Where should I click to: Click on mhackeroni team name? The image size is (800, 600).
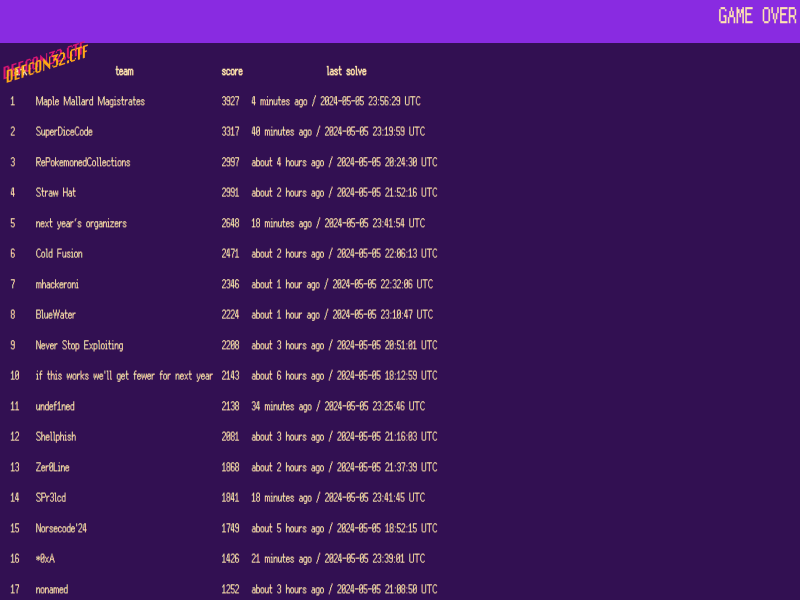(57, 284)
